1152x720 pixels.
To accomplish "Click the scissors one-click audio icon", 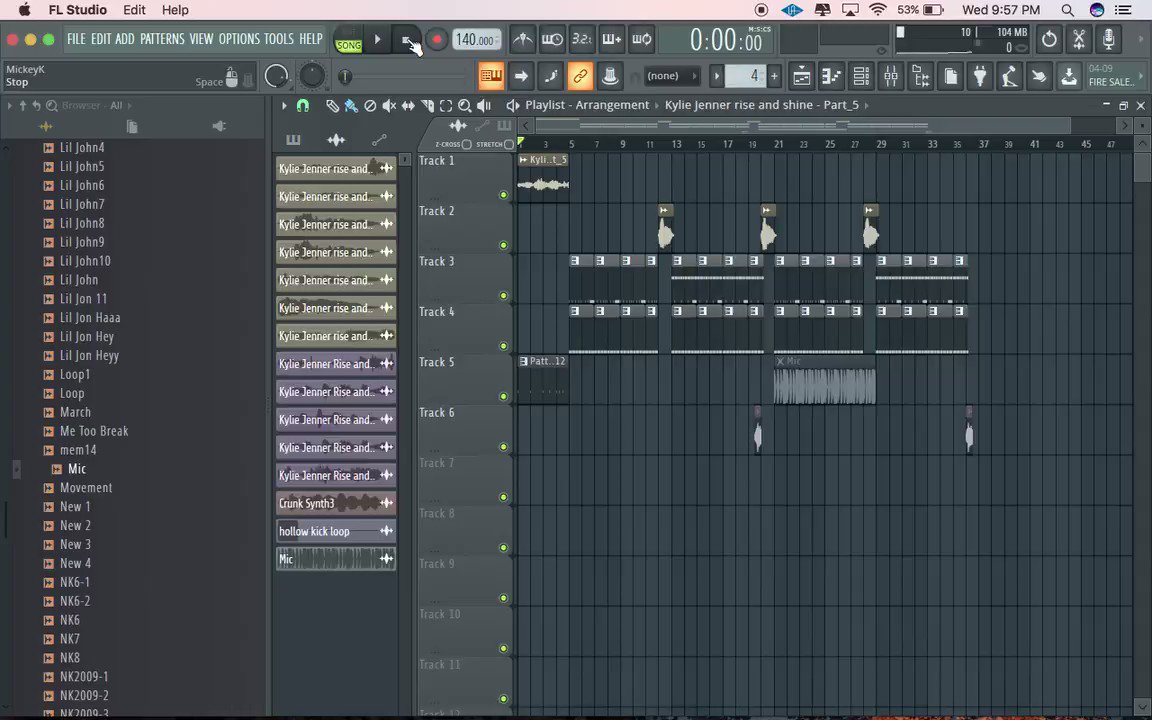I will pyautogui.click(x=1079, y=39).
